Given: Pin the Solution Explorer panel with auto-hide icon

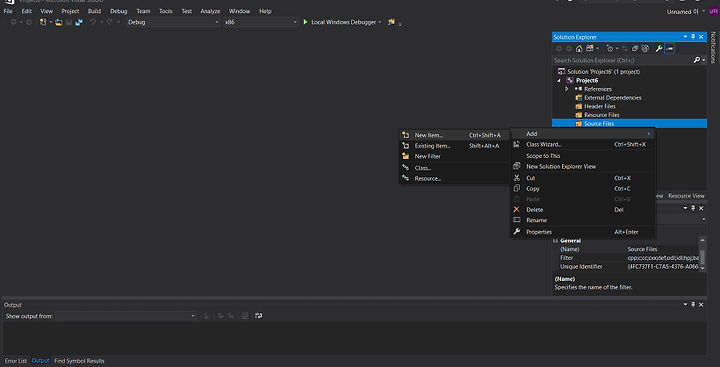Looking at the screenshot, I should click(x=693, y=37).
